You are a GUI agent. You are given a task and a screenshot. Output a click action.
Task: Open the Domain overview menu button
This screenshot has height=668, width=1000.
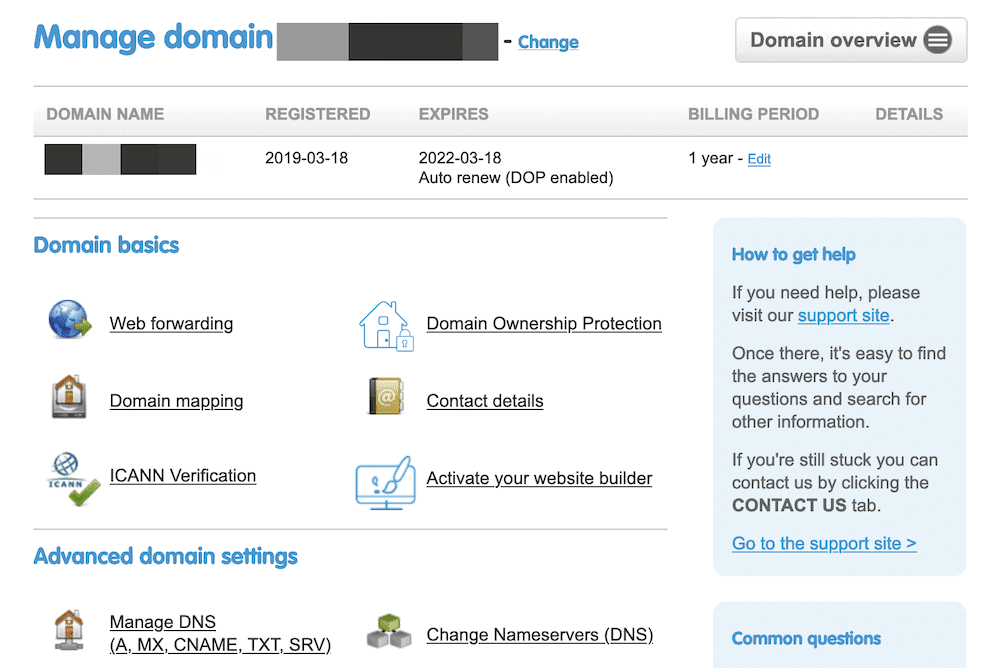click(851, 41)
